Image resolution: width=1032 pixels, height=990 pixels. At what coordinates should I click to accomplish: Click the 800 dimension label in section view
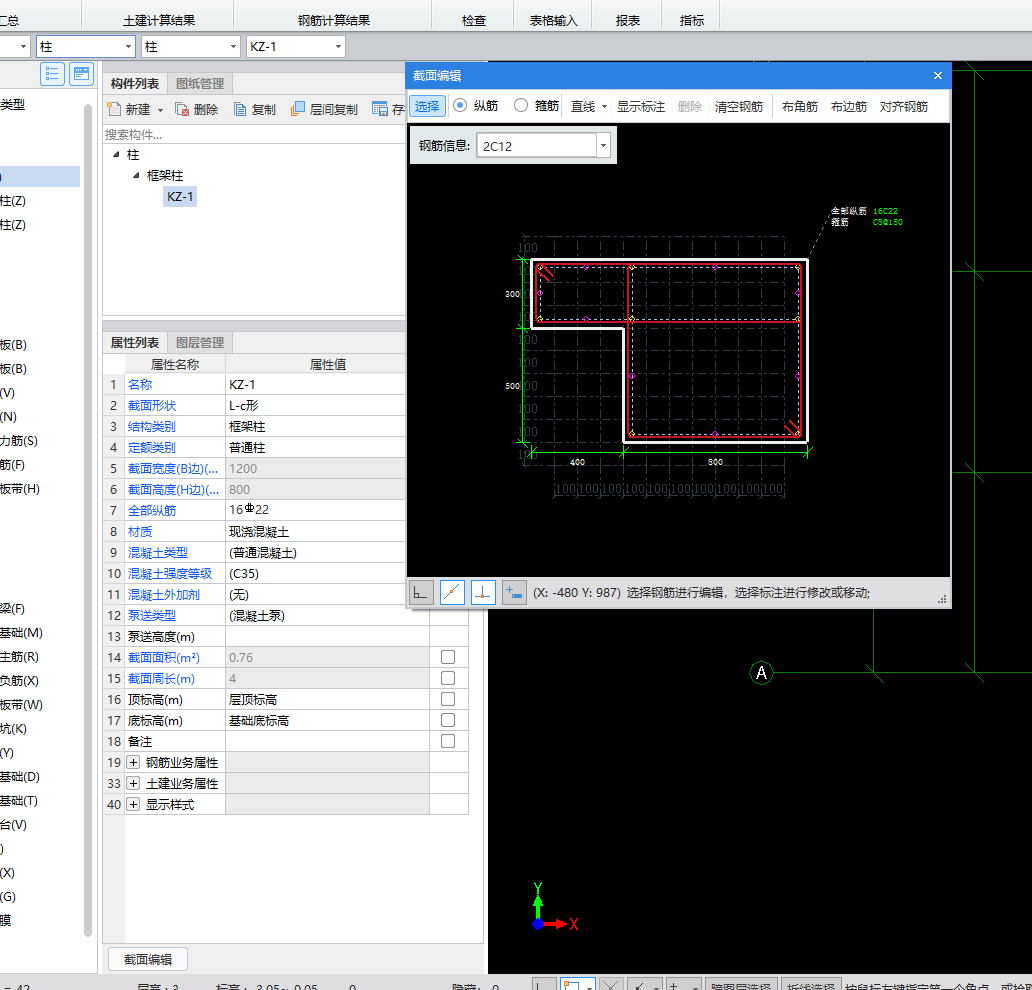(715, 462)
